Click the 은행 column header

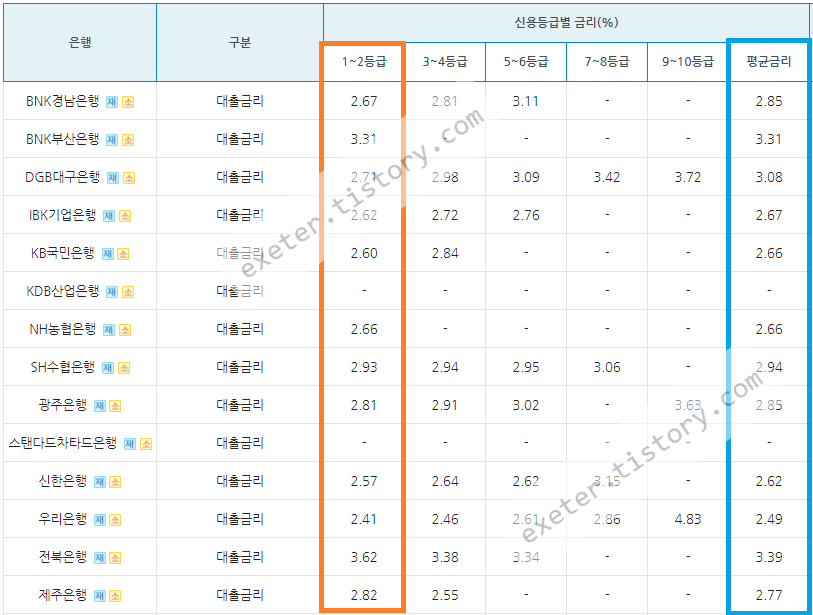click(80, 42)
